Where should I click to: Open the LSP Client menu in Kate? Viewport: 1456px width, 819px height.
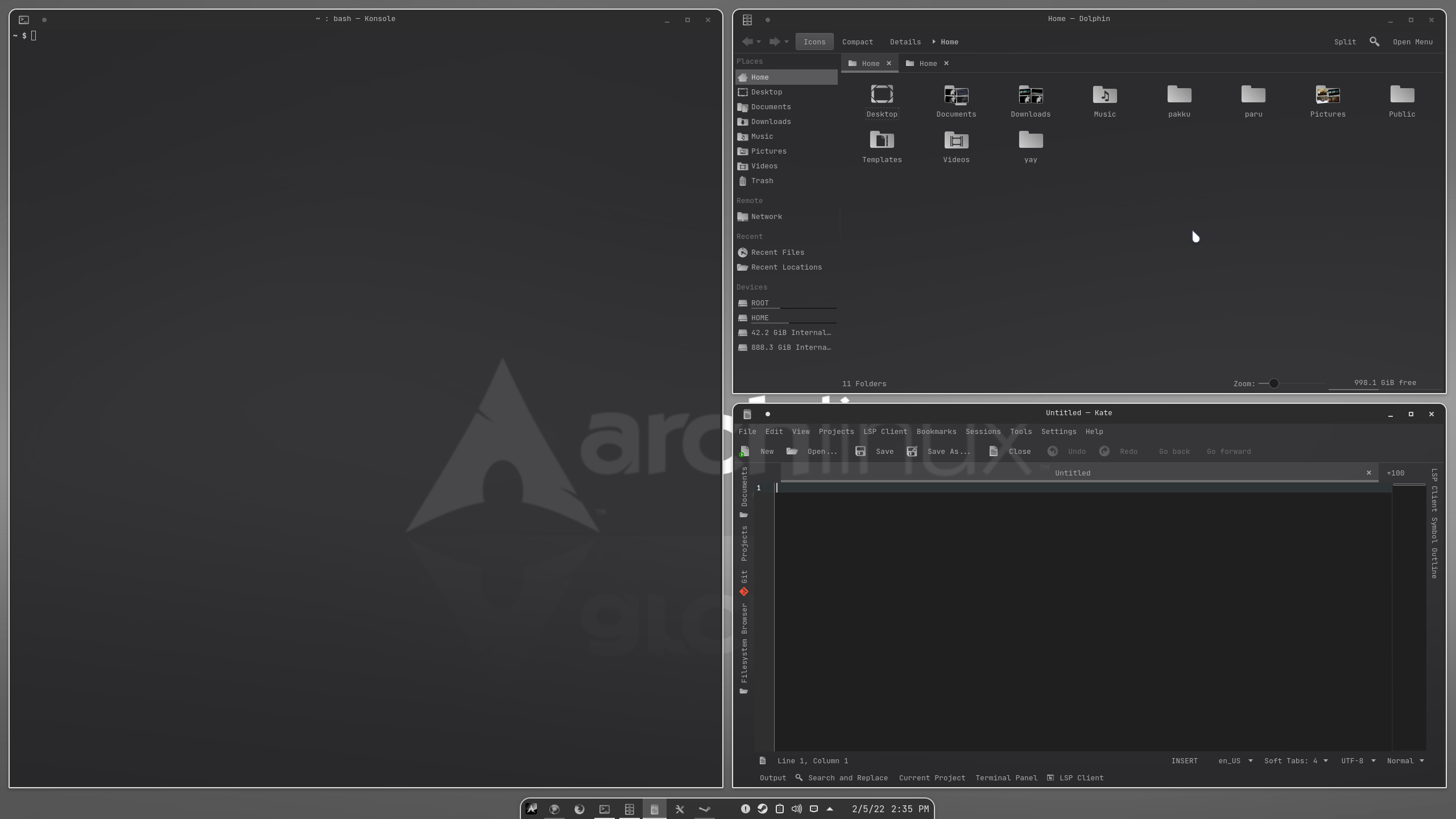pyautogui.click(x=885, y=431)
